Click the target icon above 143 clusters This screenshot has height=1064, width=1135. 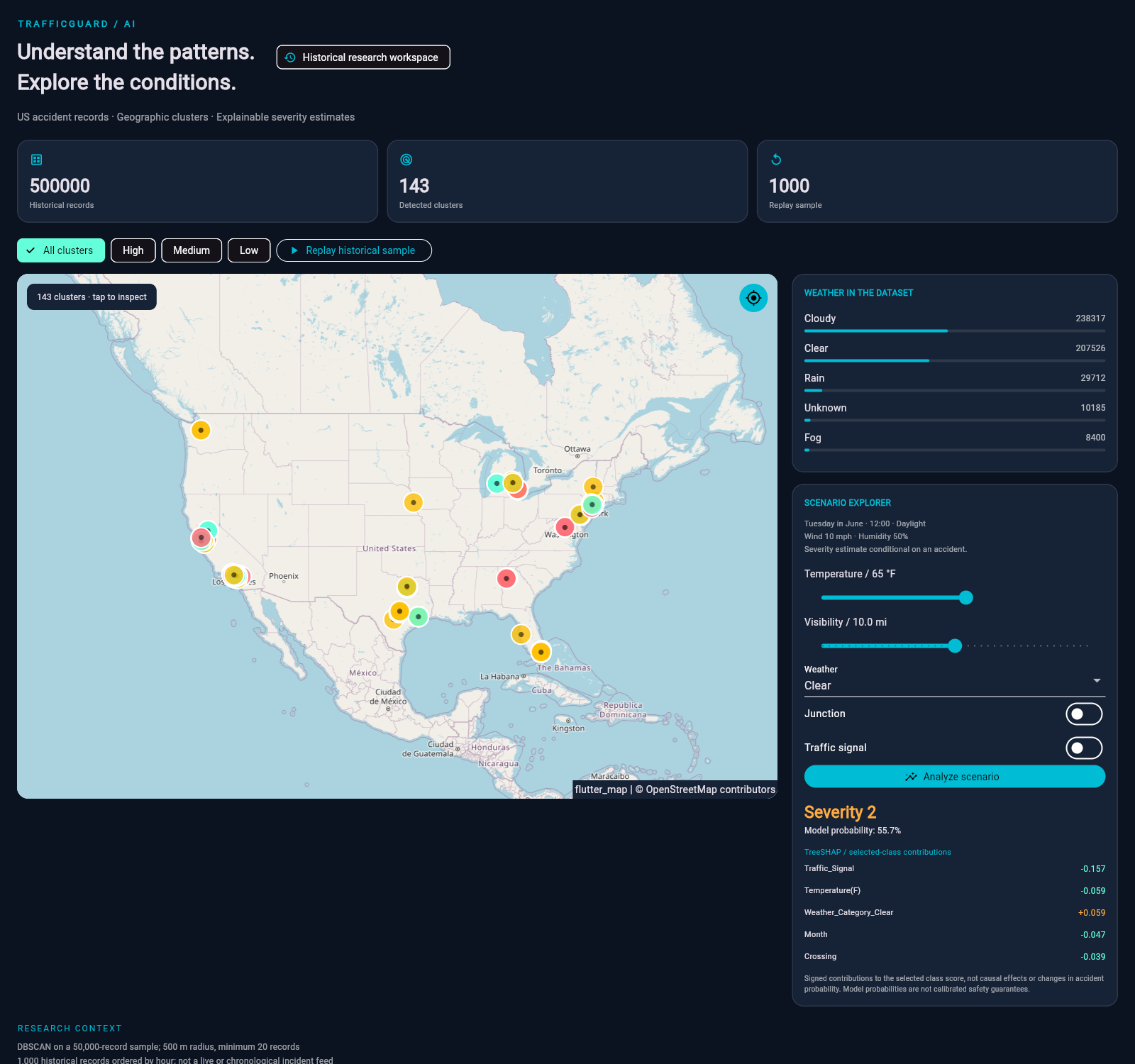coord(406,160)
